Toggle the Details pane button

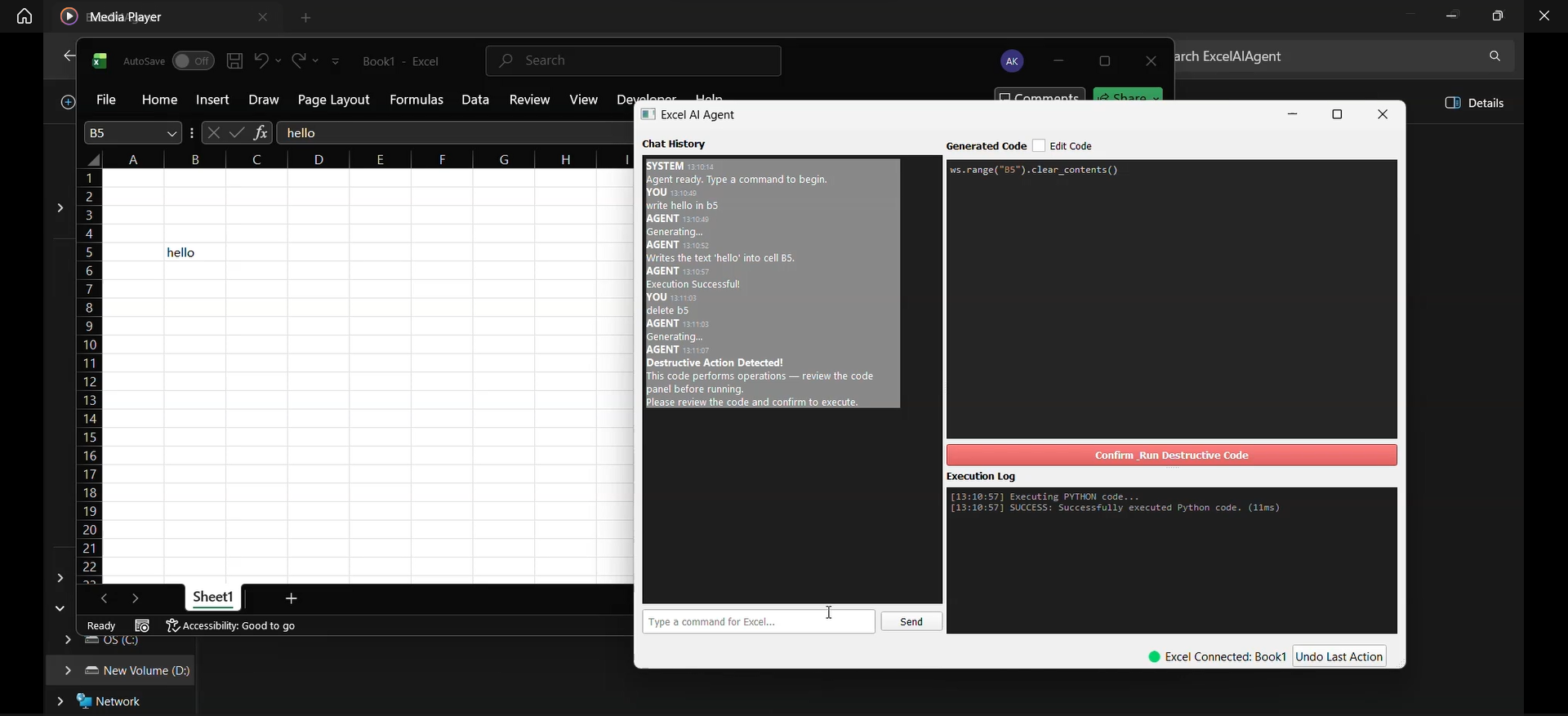click(1474, 103)
